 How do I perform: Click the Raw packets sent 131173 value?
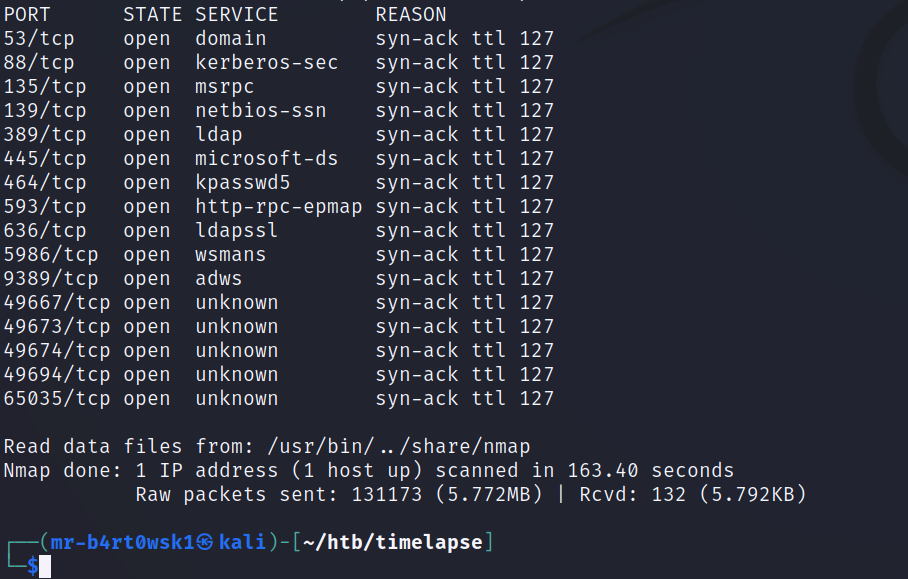coord(387,495)
